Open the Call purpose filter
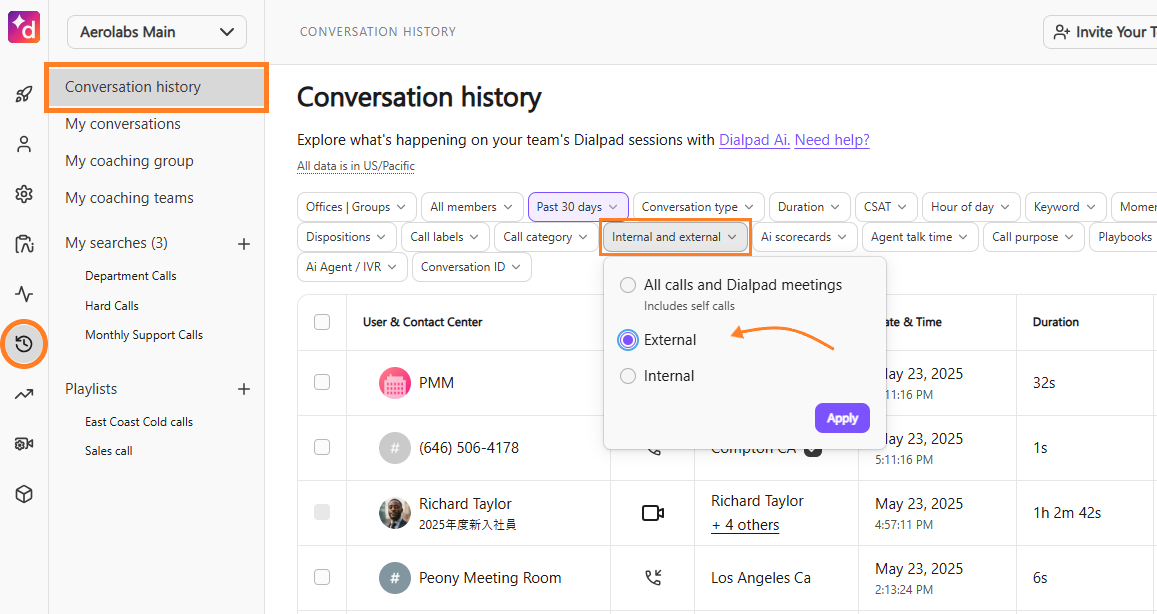1157x614 pixels. click(1034, 237)
